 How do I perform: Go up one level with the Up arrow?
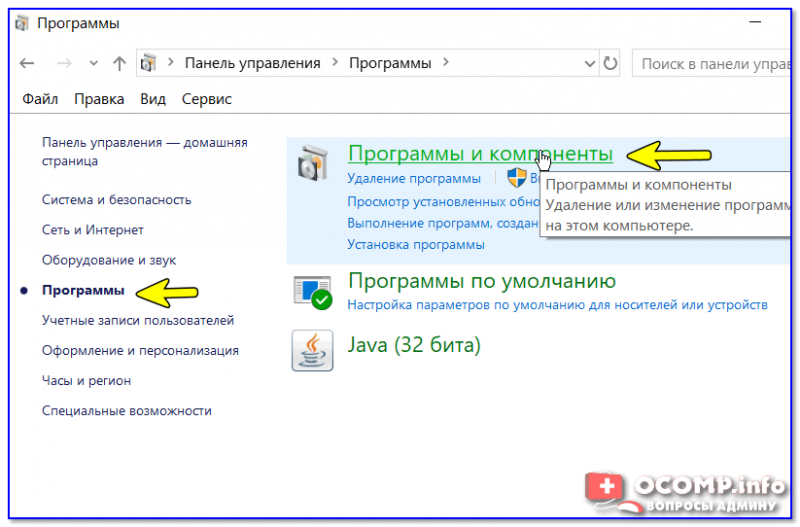[x=119, y=63]
